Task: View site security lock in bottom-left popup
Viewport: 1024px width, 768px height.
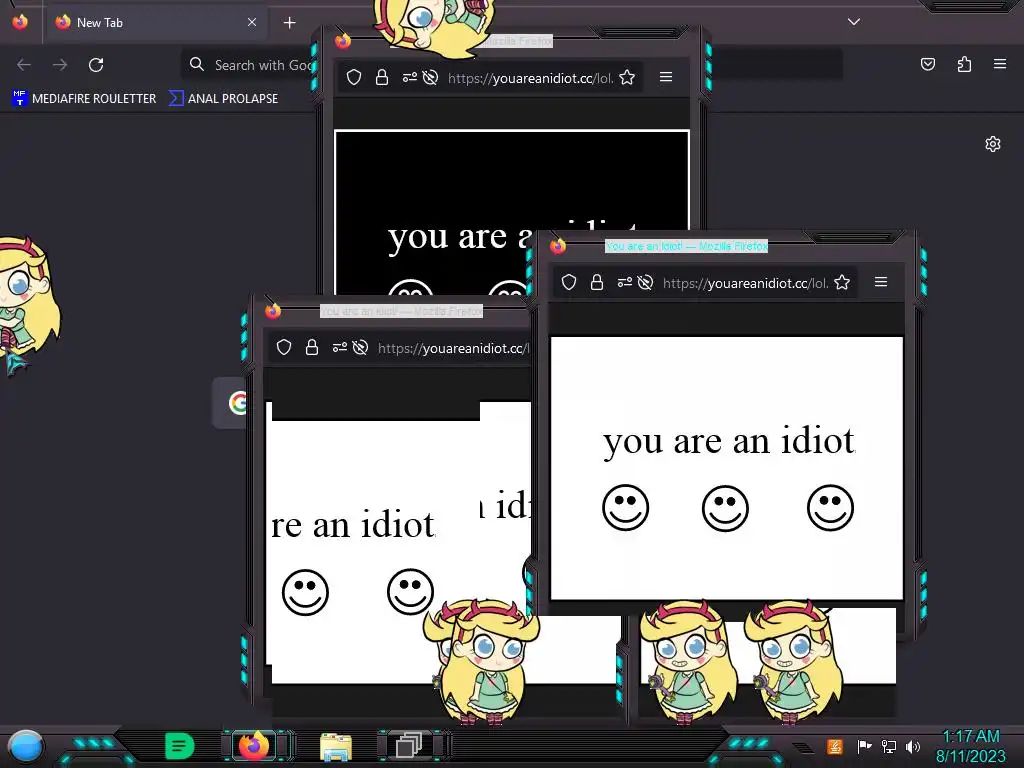Action: pos(312,347)
